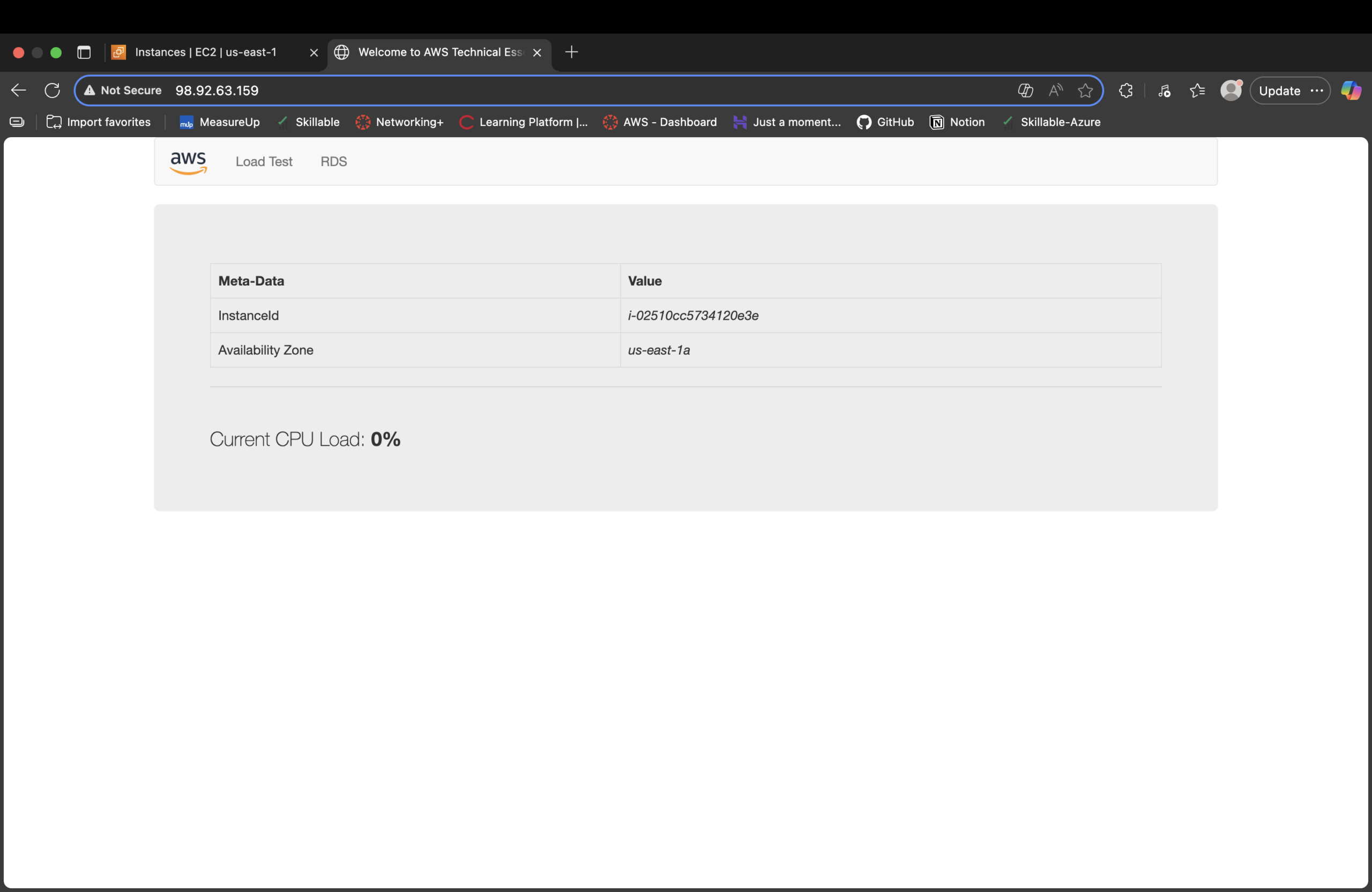
Task: Add this page to favorites
Action: [1085, 91]
